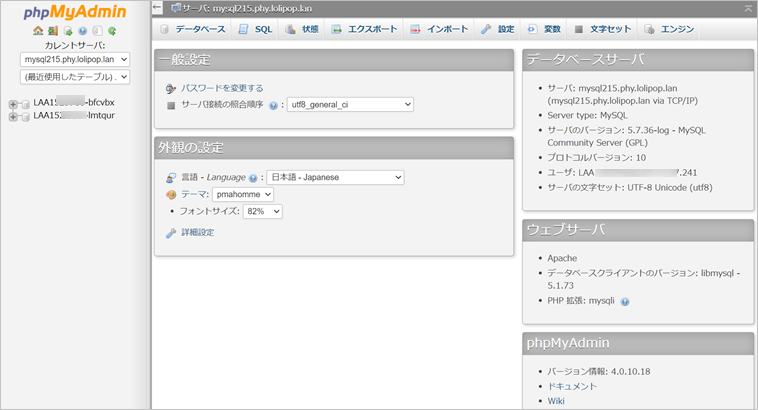Click the blue help icon under the logo
The image size is (758, 410).
tap(82, 31)
